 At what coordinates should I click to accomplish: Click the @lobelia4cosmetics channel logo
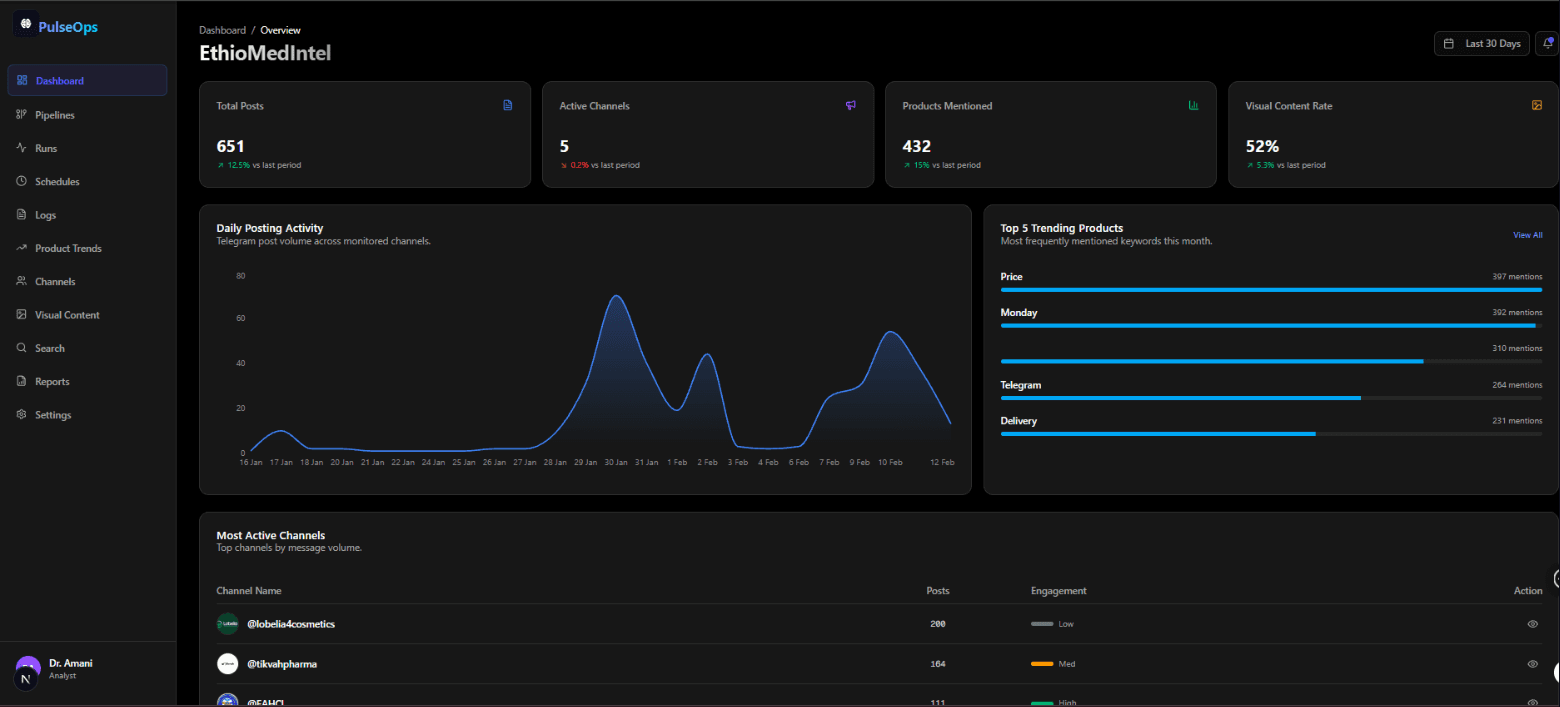pyautogui.click(x=228, y=624)
